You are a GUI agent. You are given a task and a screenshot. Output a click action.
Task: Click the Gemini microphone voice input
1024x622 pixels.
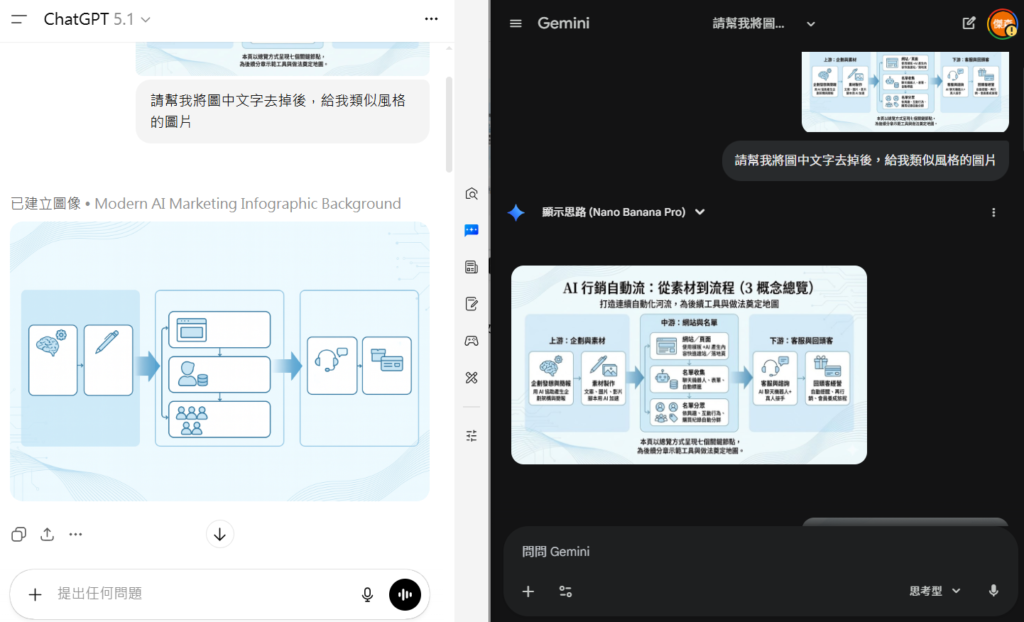(x=993, y=591)
